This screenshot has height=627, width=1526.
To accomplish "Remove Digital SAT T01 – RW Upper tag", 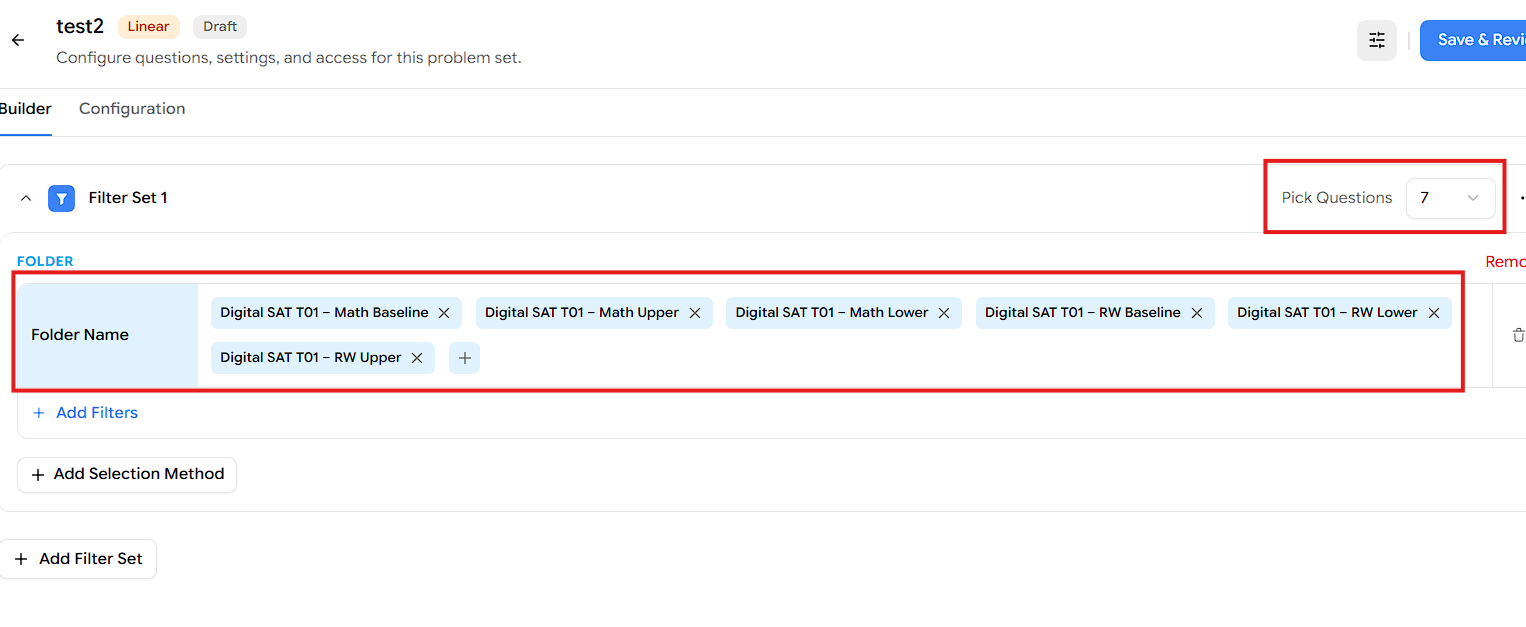I will [x=417, y=358].
